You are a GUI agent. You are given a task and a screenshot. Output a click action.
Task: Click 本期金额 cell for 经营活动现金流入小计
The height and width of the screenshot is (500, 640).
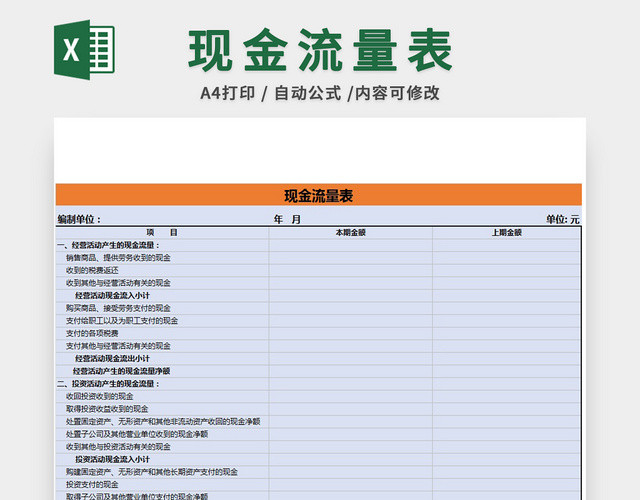(x=351, y=296)
